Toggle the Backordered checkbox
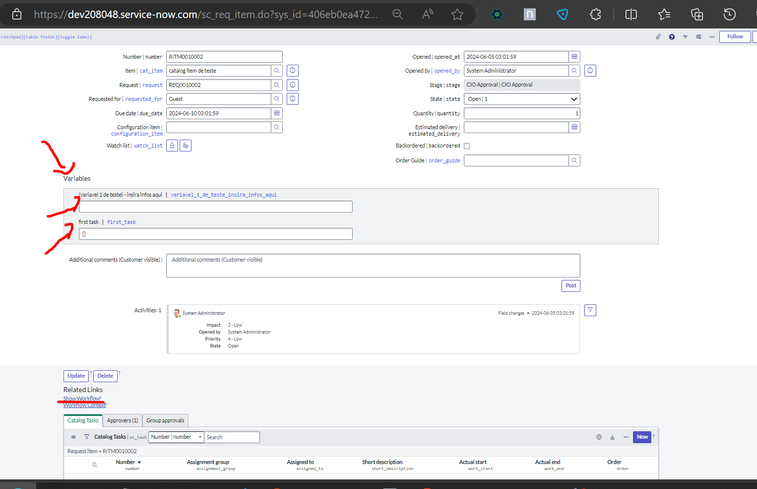This screenshot has width=757, height=489. pyautogui.click(x=467, y=146)
